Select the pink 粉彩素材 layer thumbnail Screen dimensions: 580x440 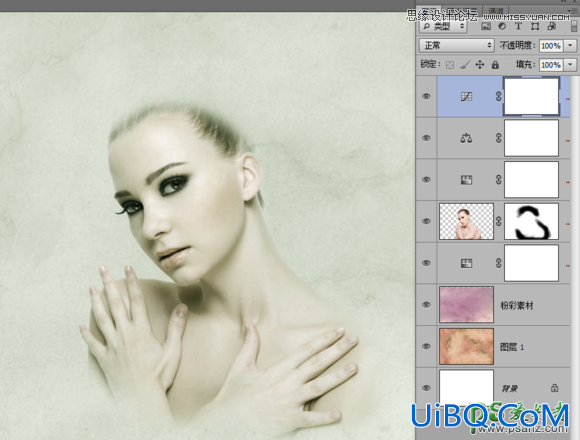point(466,305)
